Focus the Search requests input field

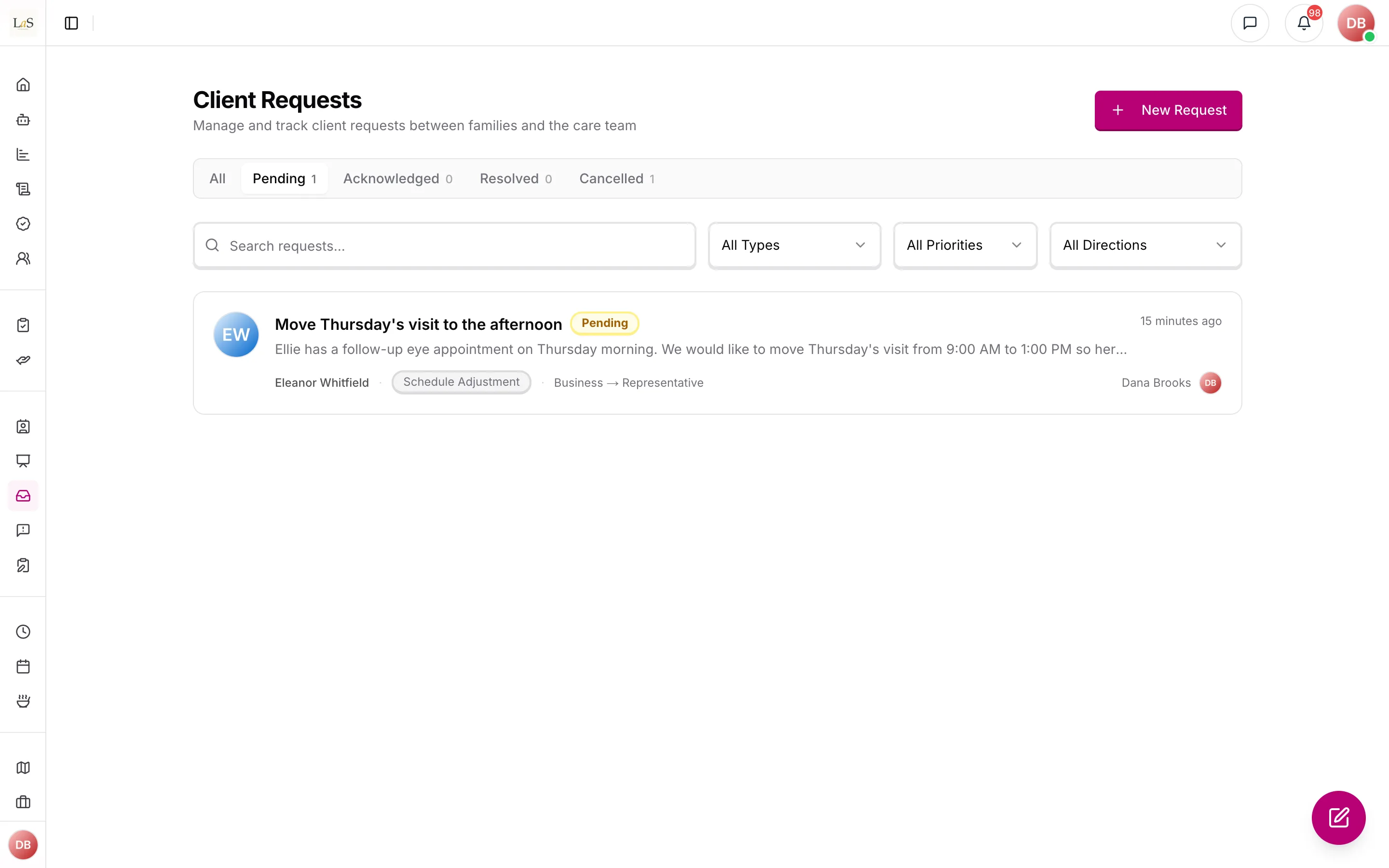tap(444, 246)
